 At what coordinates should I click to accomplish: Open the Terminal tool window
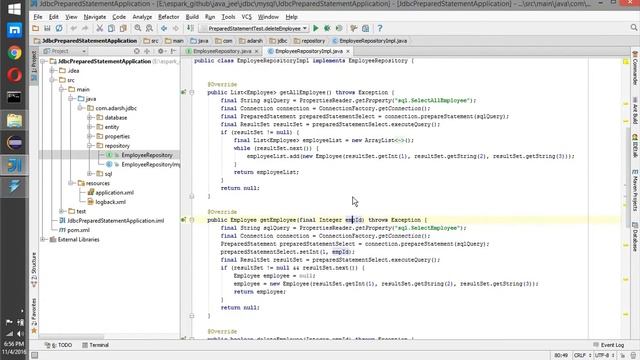(96, 345)
